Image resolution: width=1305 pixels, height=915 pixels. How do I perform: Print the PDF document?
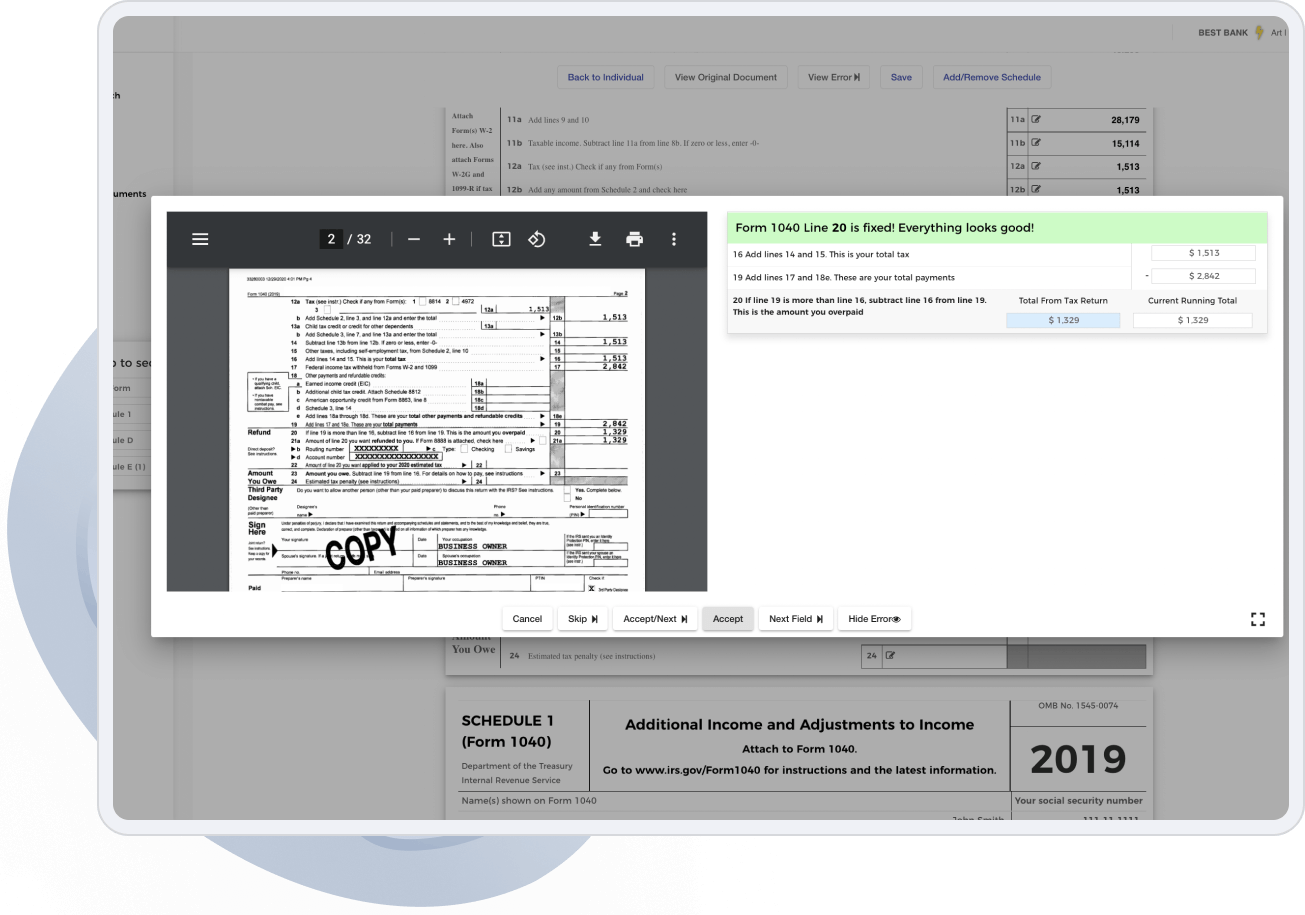coord(634,239)
